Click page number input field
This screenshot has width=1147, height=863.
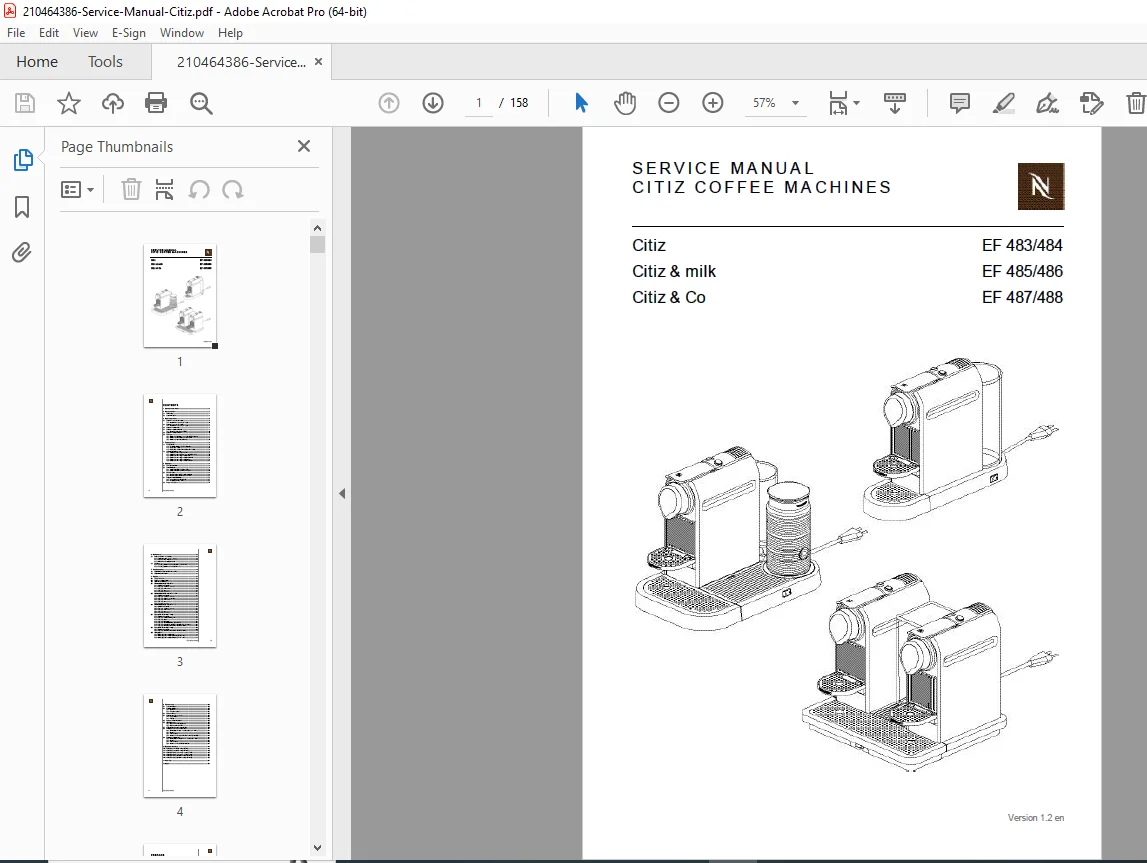click(479, 103)
